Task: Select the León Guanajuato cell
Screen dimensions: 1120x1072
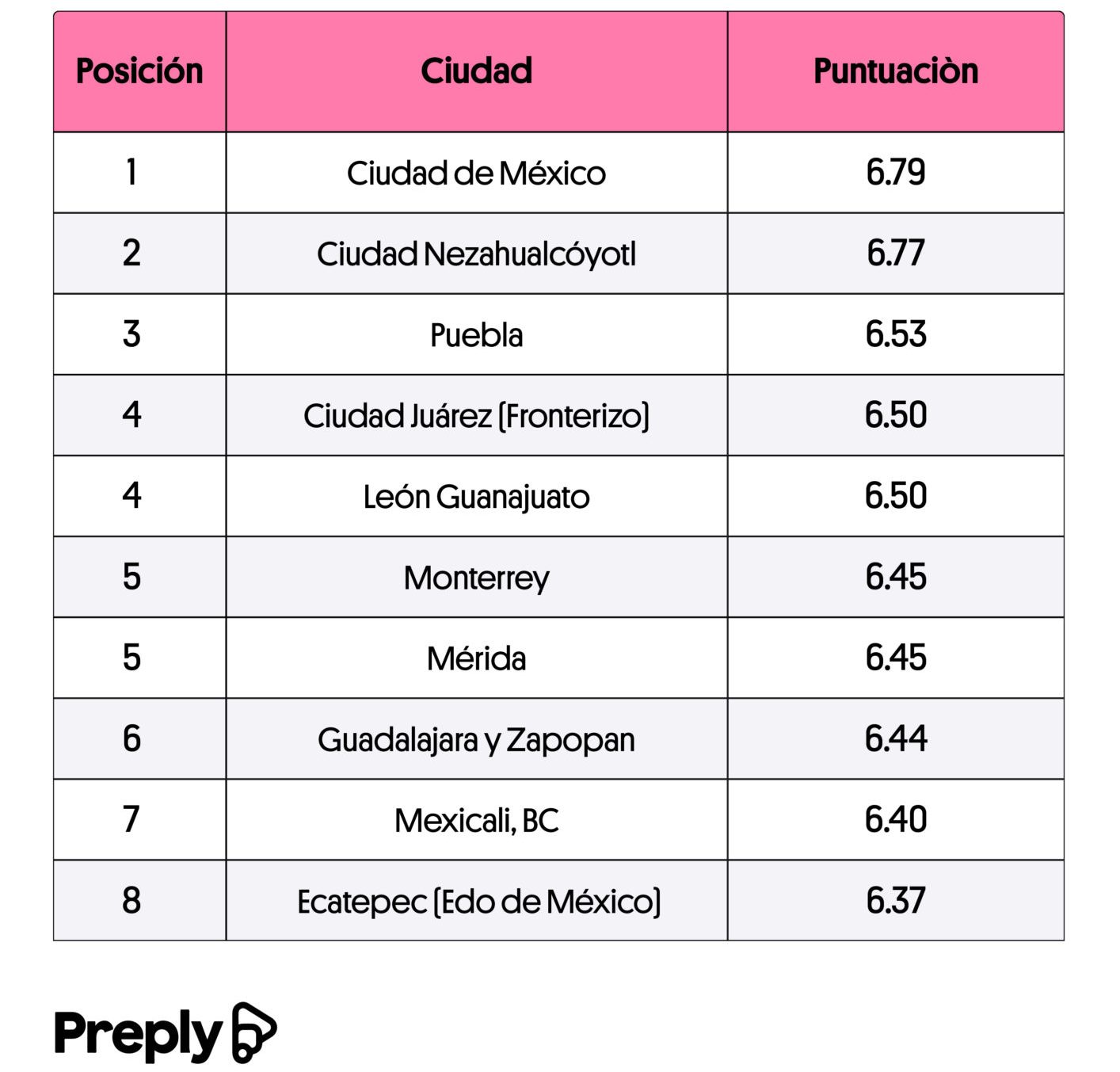Action: [x=477, y=496]
